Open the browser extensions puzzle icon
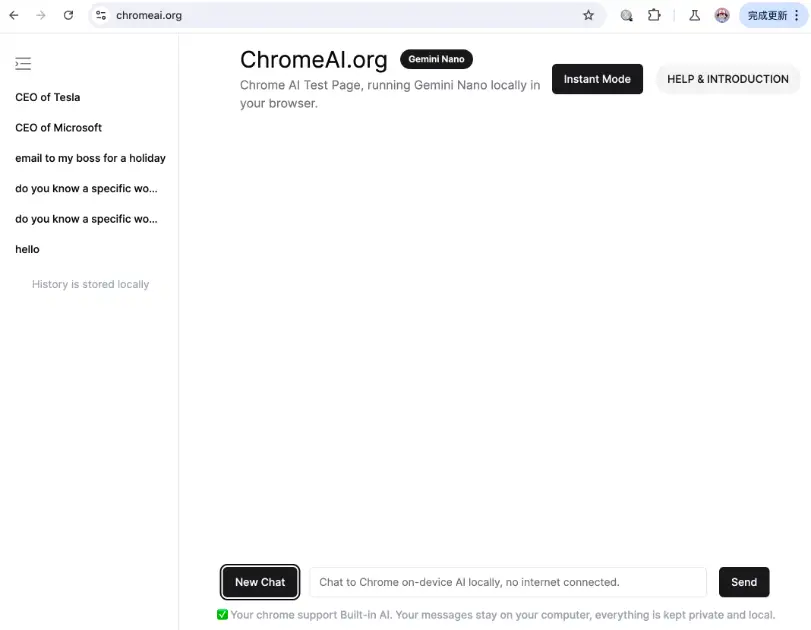 coord(655,15)
